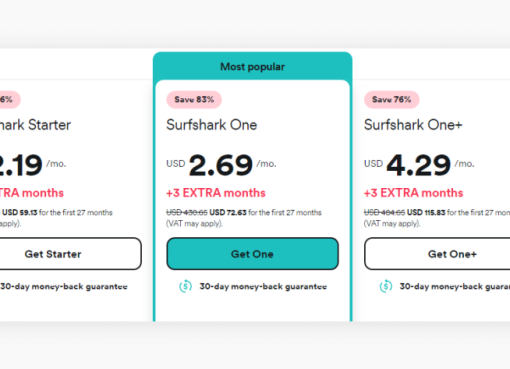
Task: Click 30-day money-back guarantee text under One
Action: coord(263,287)
